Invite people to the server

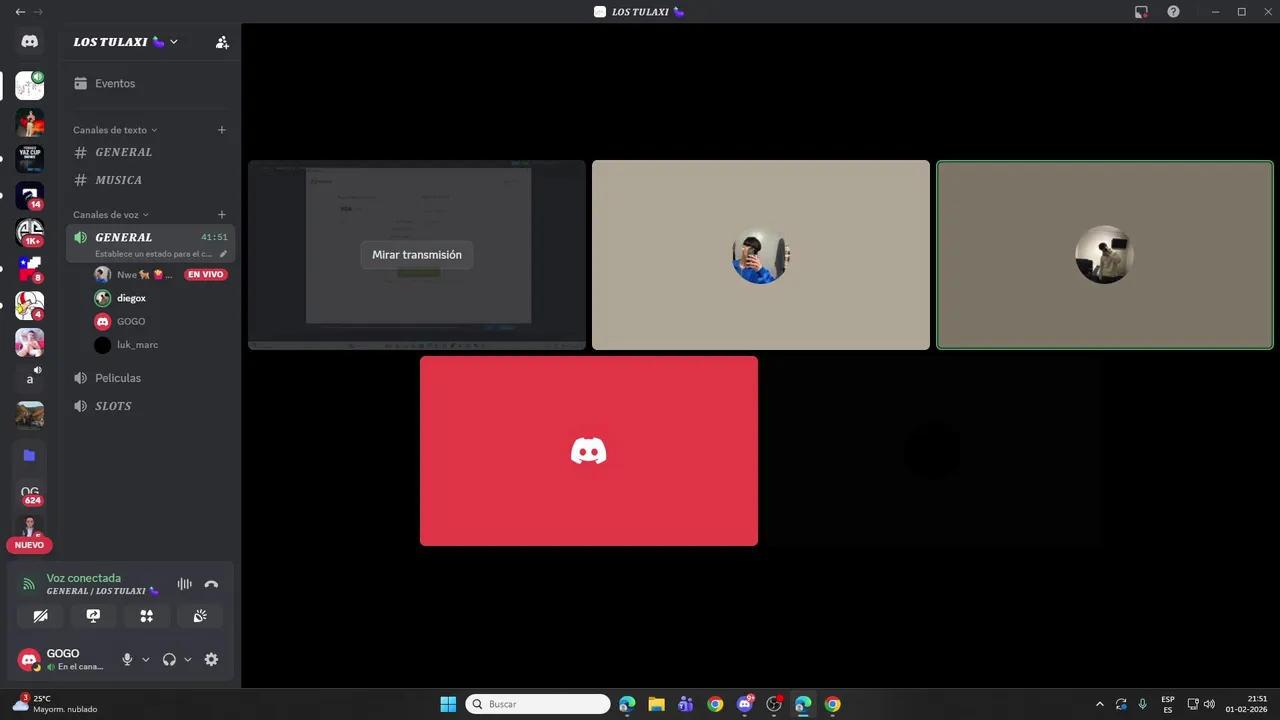click(222, 42)
